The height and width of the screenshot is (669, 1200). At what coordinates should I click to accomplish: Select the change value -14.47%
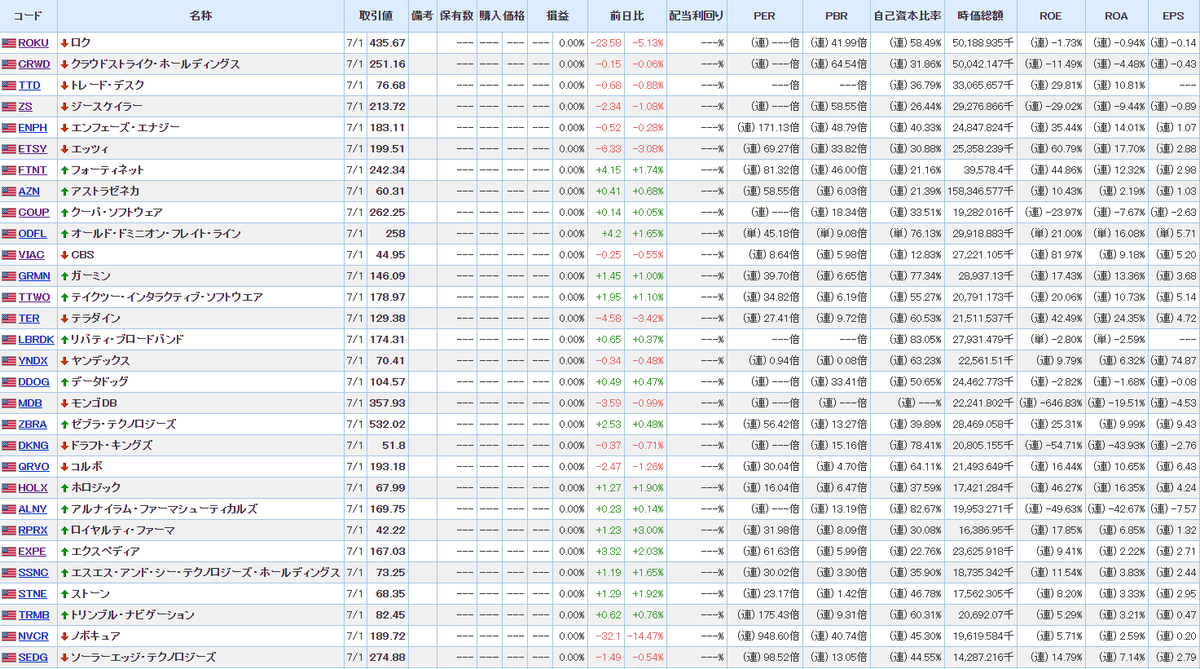(647, 636)
